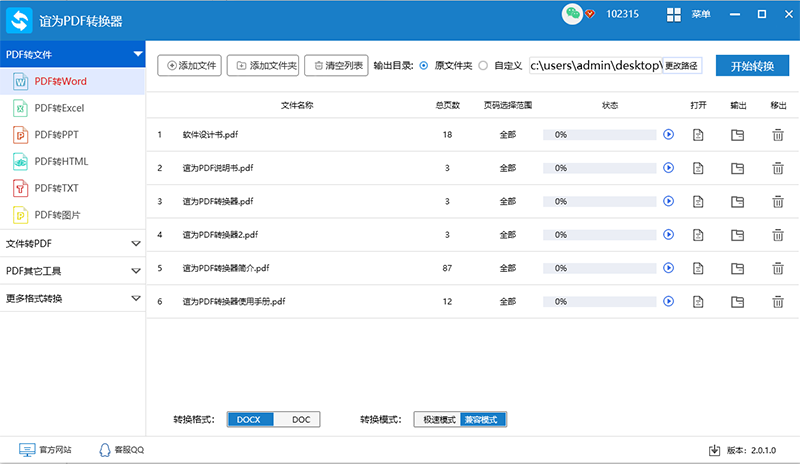Choose 极速模式 conversion mode
The image size is (800, 464).
[438, 419]
